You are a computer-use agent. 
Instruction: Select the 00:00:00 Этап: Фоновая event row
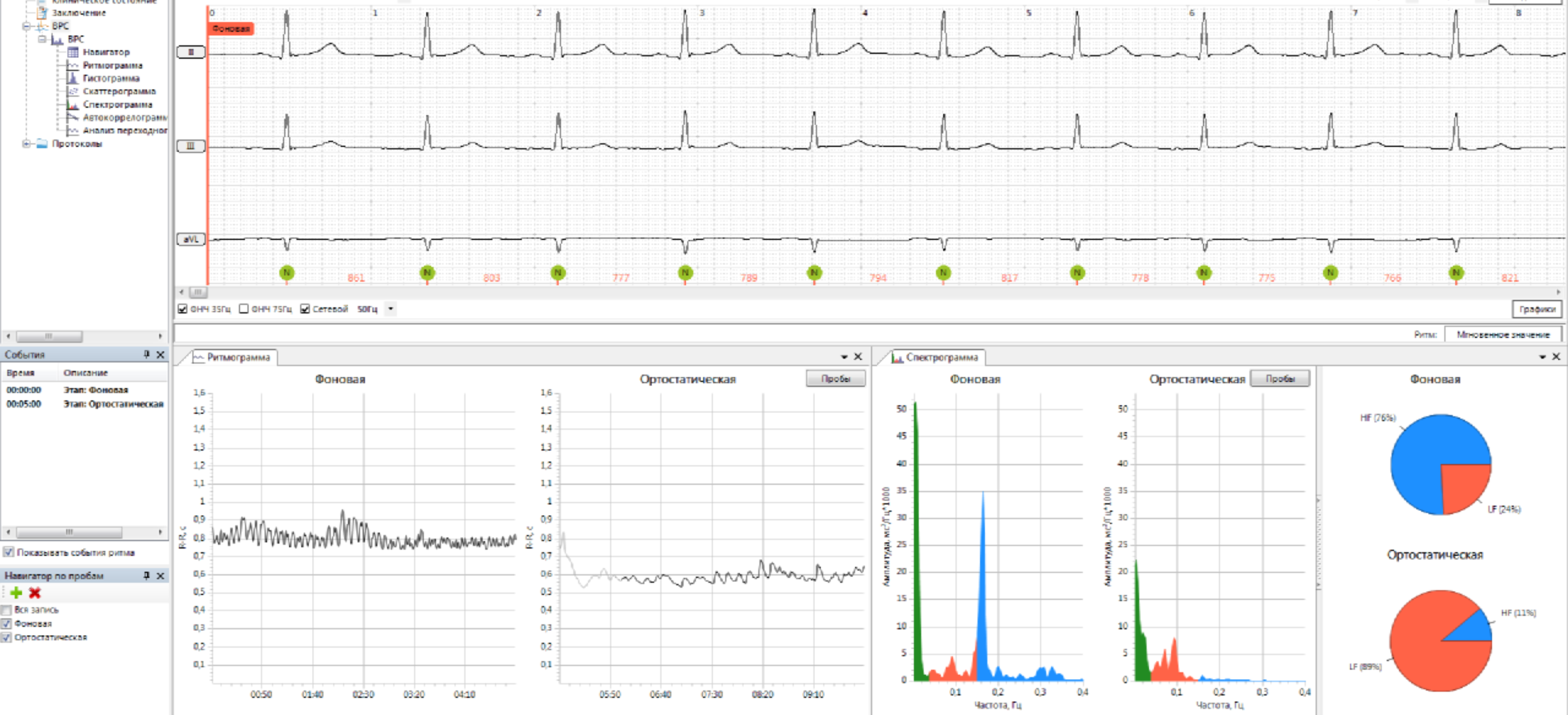84,390
